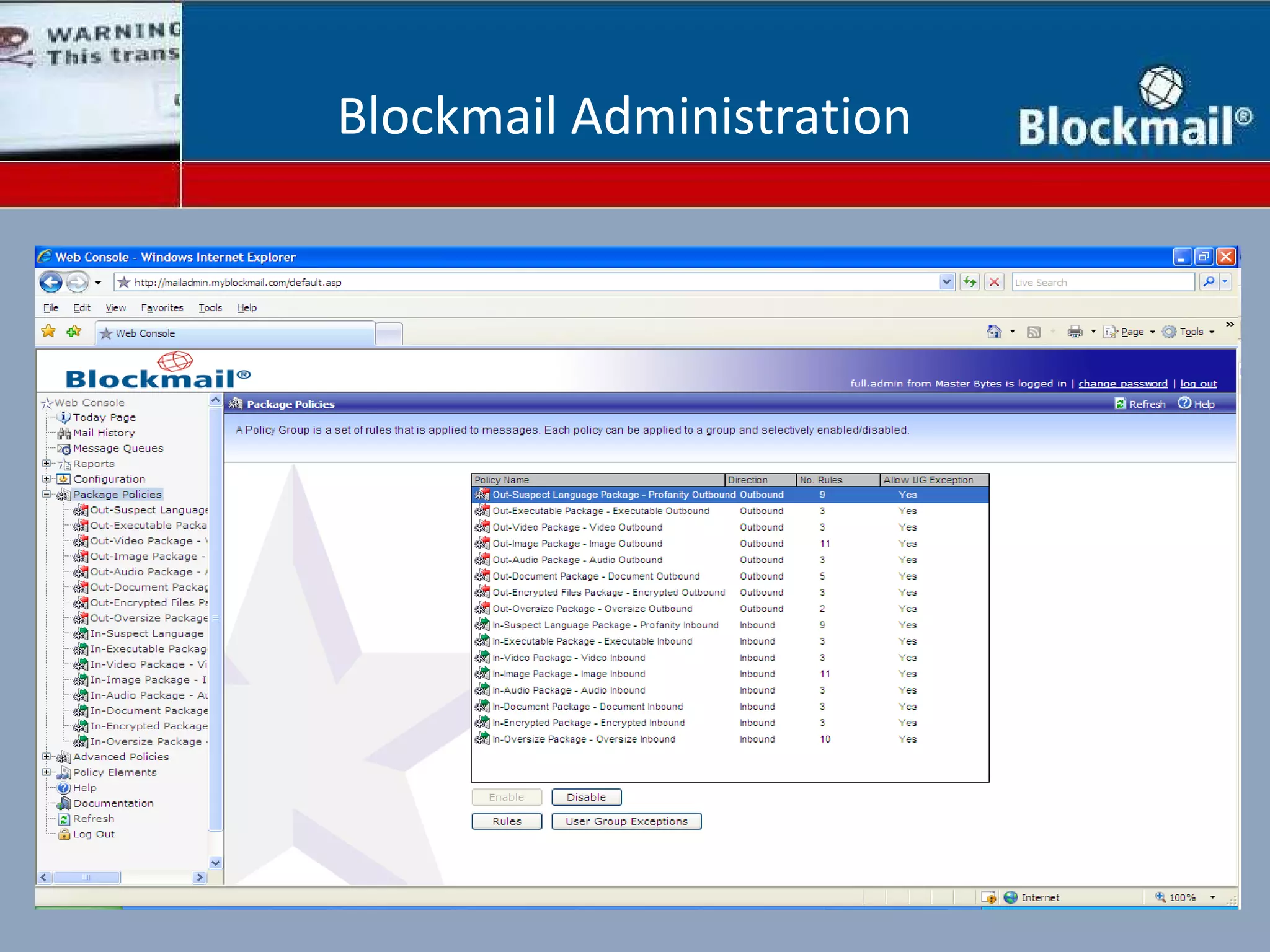Viewport: 1270px width, 952px height.
Task: Expand the Configuration tree node
Action: point(47,478)
